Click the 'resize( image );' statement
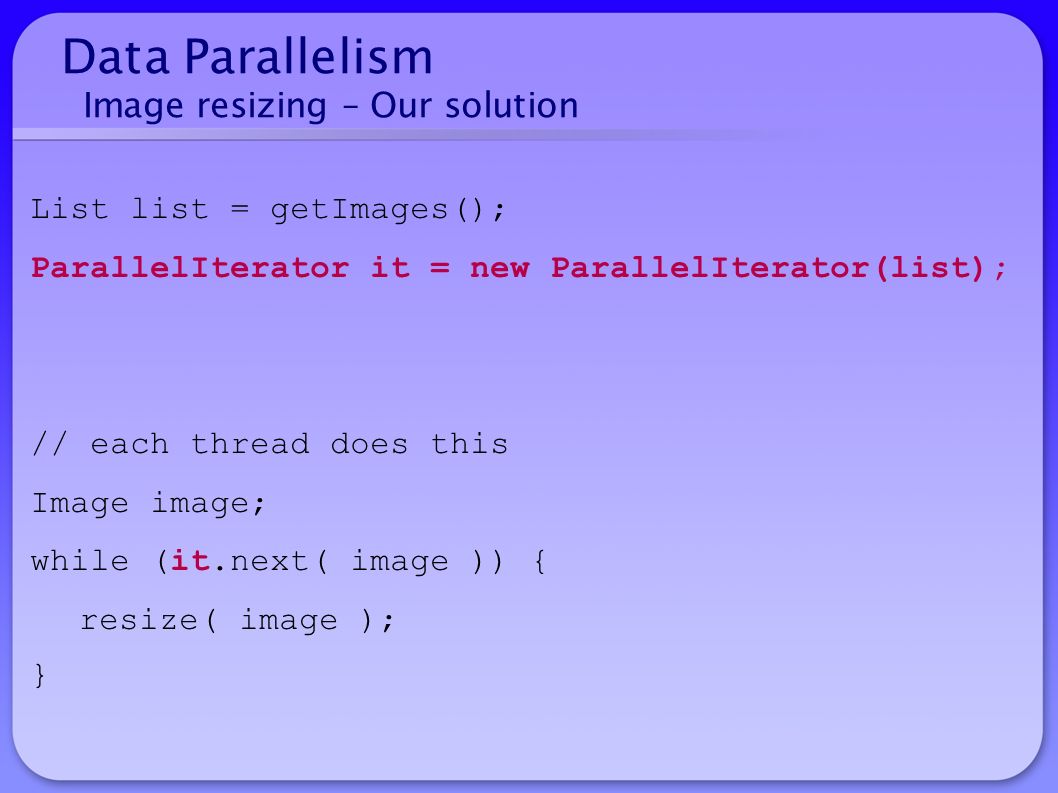 [x=237, y=621]
